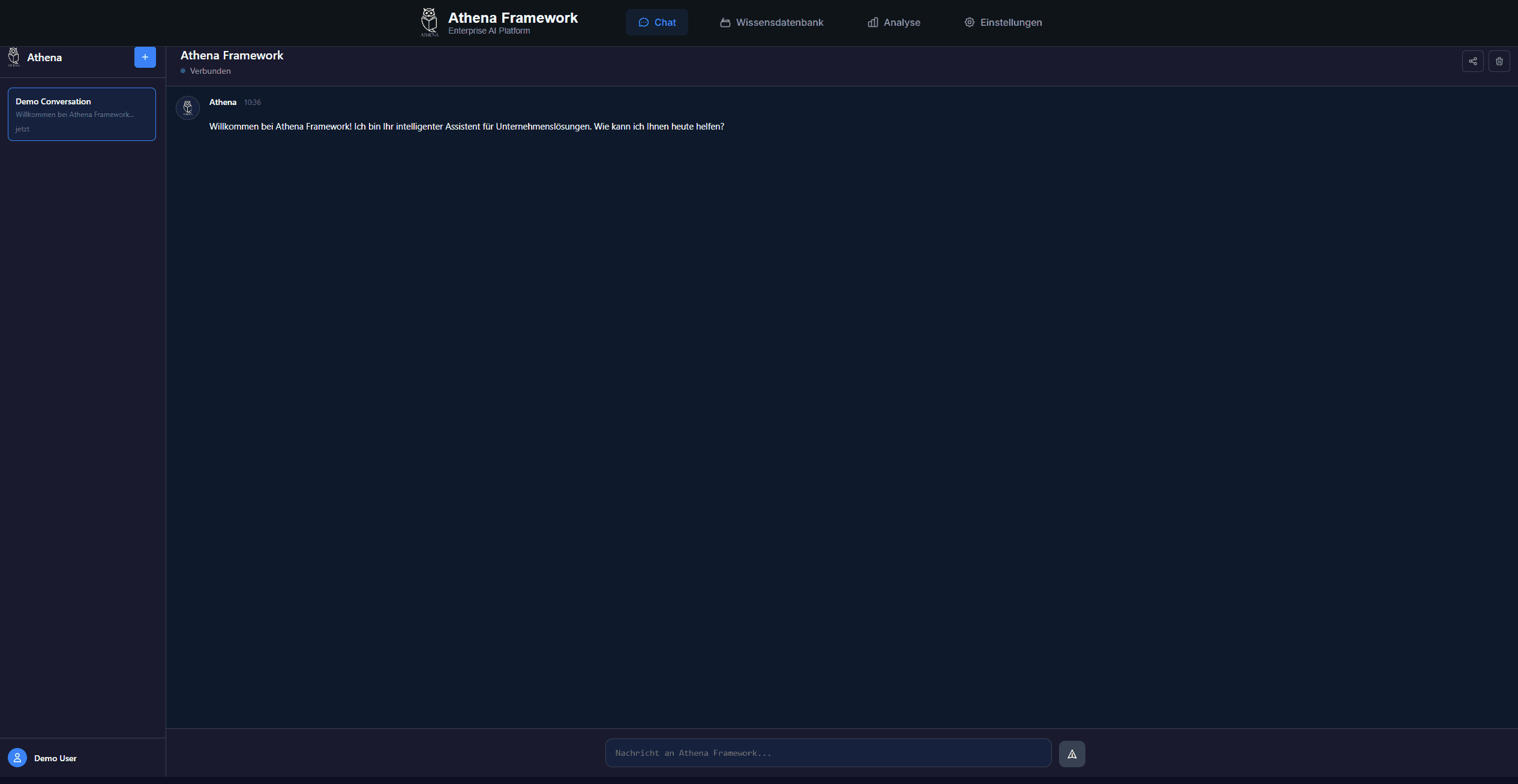1518x784 pixels.
Task: Open the Demo Conversation from the sidebar
Action: click(x=82, y=114)
